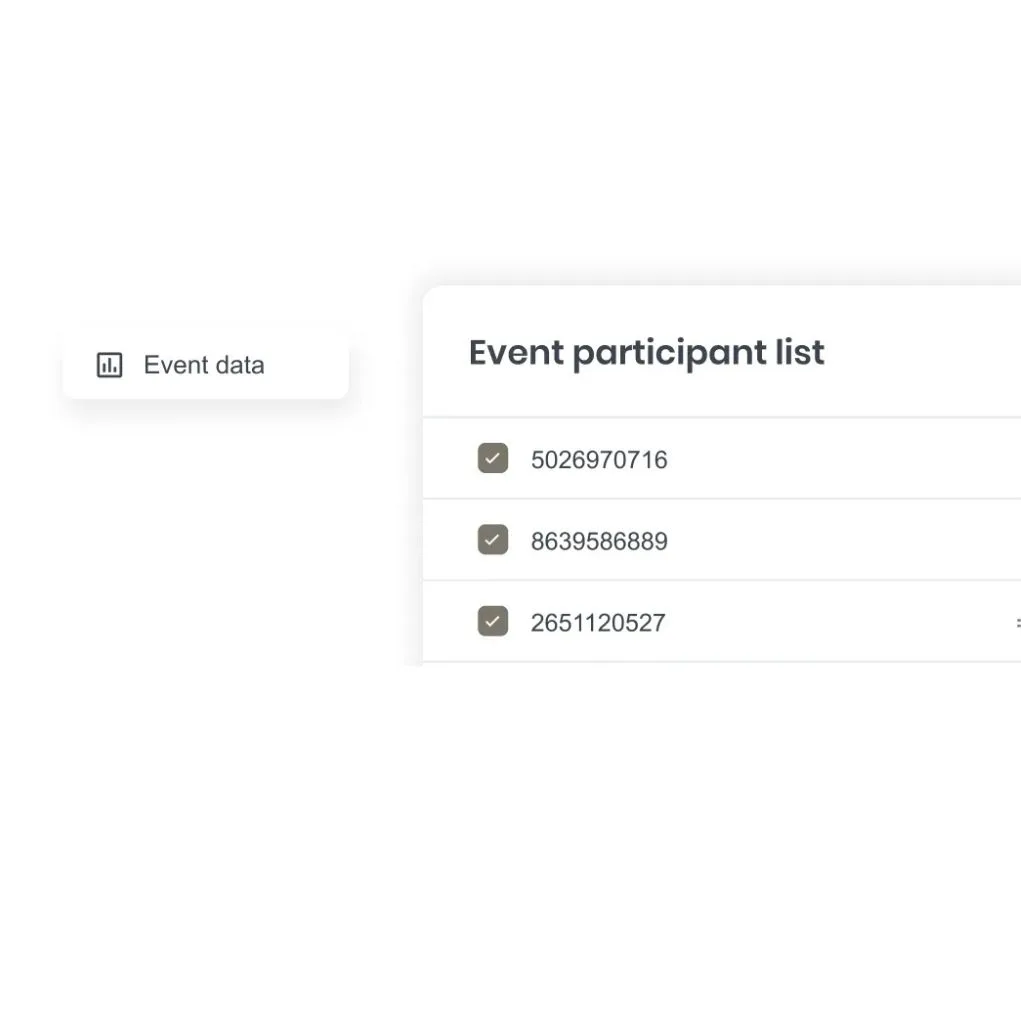Click the Event data card's left padding
Viewport: 1021px width, 1021px height.
pyautogui.click(x=78, y=365)
